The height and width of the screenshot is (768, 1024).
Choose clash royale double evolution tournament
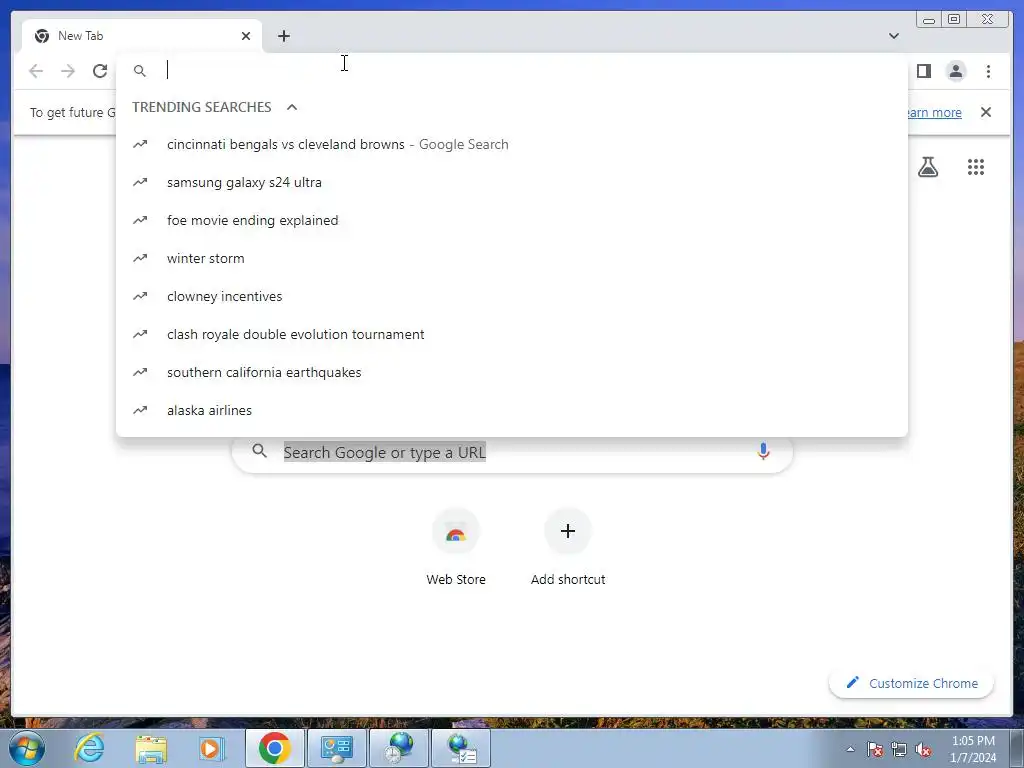tap(511, 334)
